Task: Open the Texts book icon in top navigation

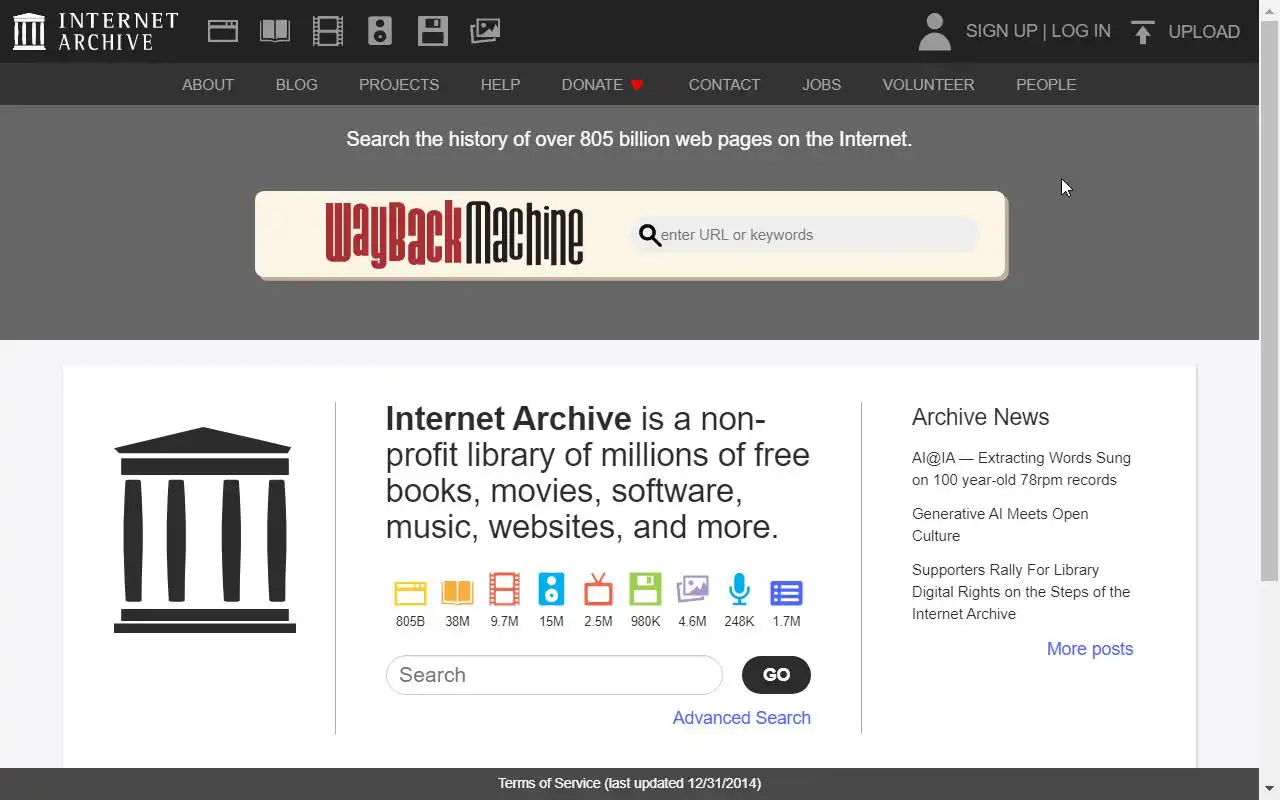Action: (x=275, y=31)
